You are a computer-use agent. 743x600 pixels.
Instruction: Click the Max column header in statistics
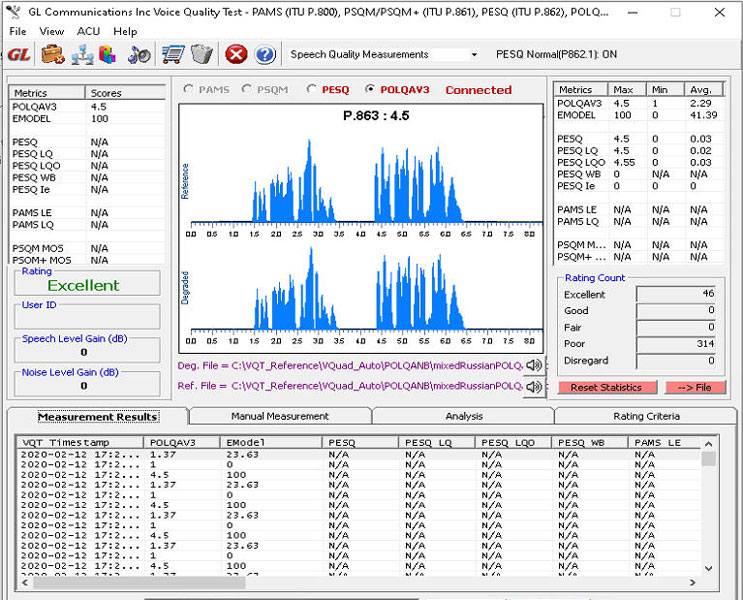click(x=627, y=89)
